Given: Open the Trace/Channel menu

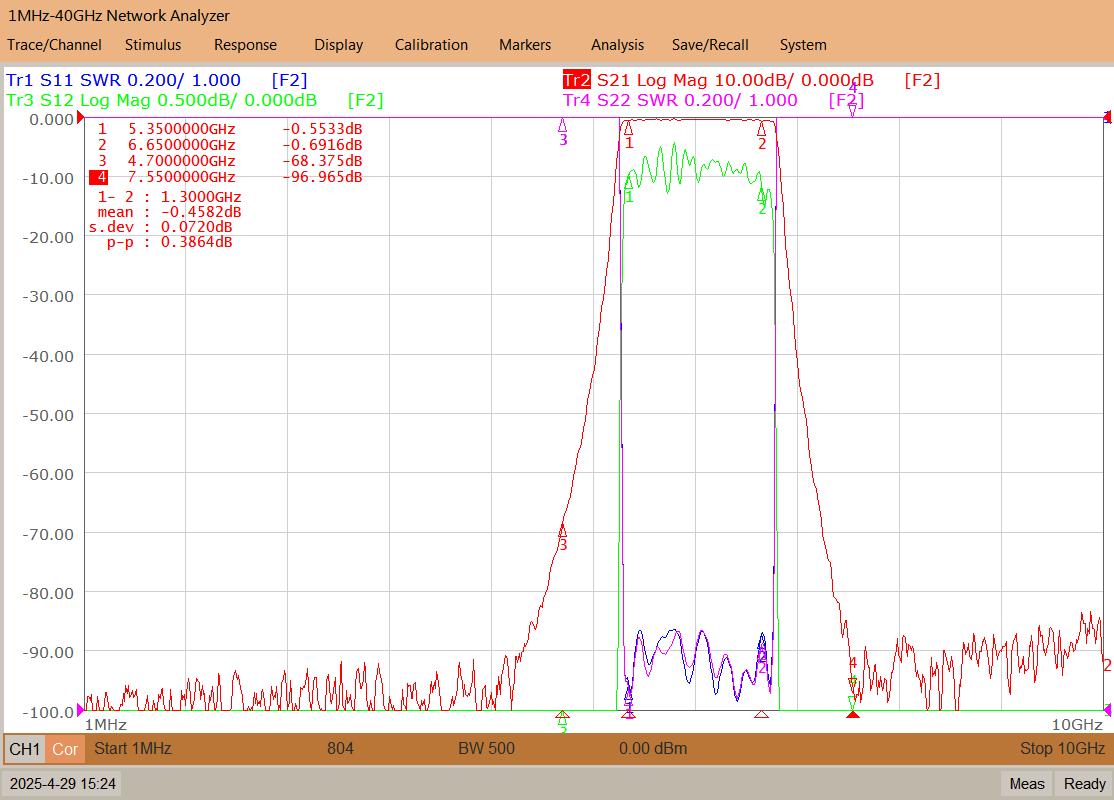Looking at the screenshot, I should 54,45.
